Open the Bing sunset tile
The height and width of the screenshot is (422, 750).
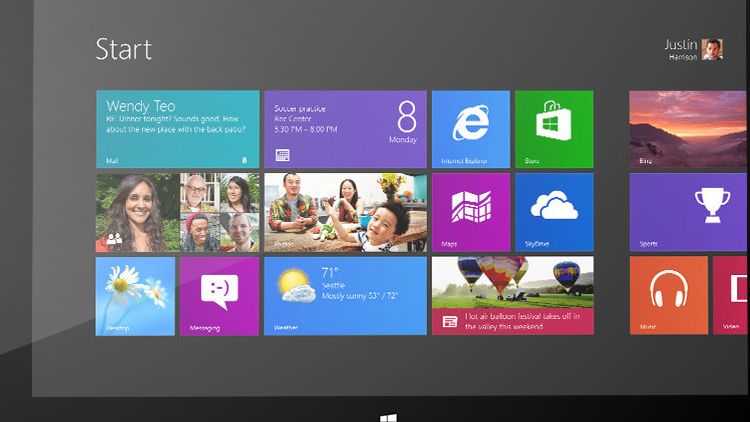[689, 129]
